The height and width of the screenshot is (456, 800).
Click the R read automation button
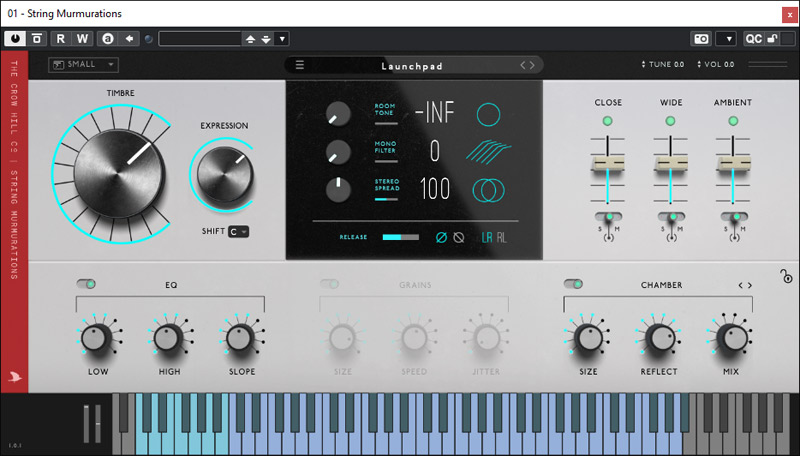60,39
